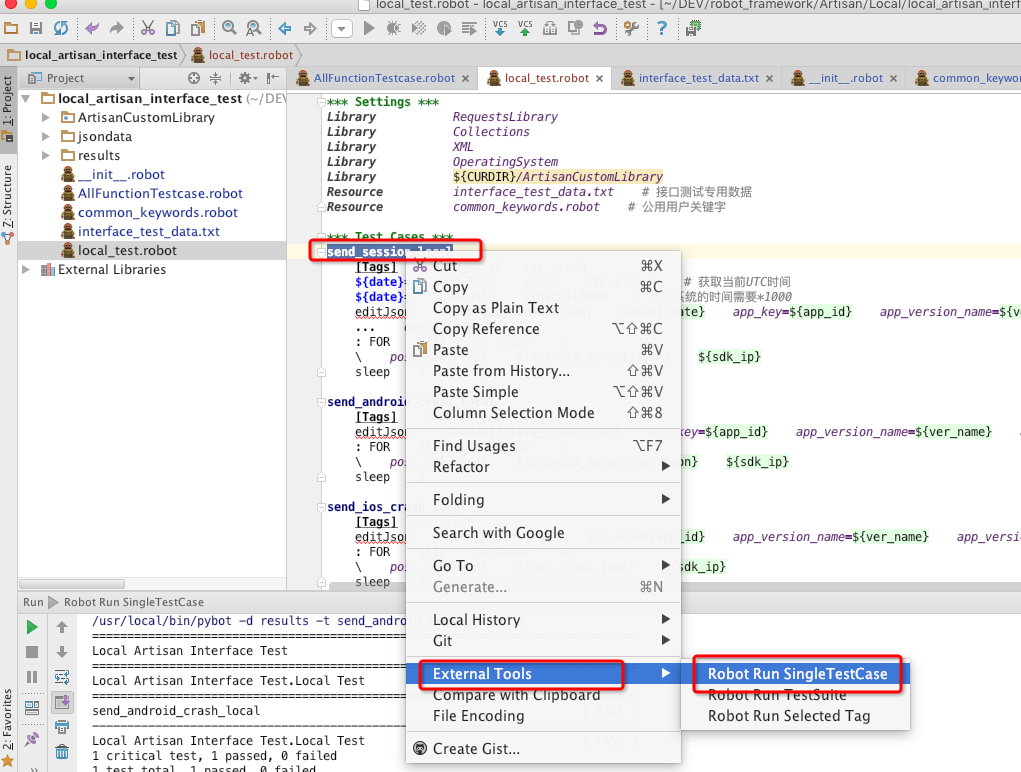This screenshot has height=772, width=1021.
Task: Click the VCS Update Project icon
Action: click(x=499, y=29)
